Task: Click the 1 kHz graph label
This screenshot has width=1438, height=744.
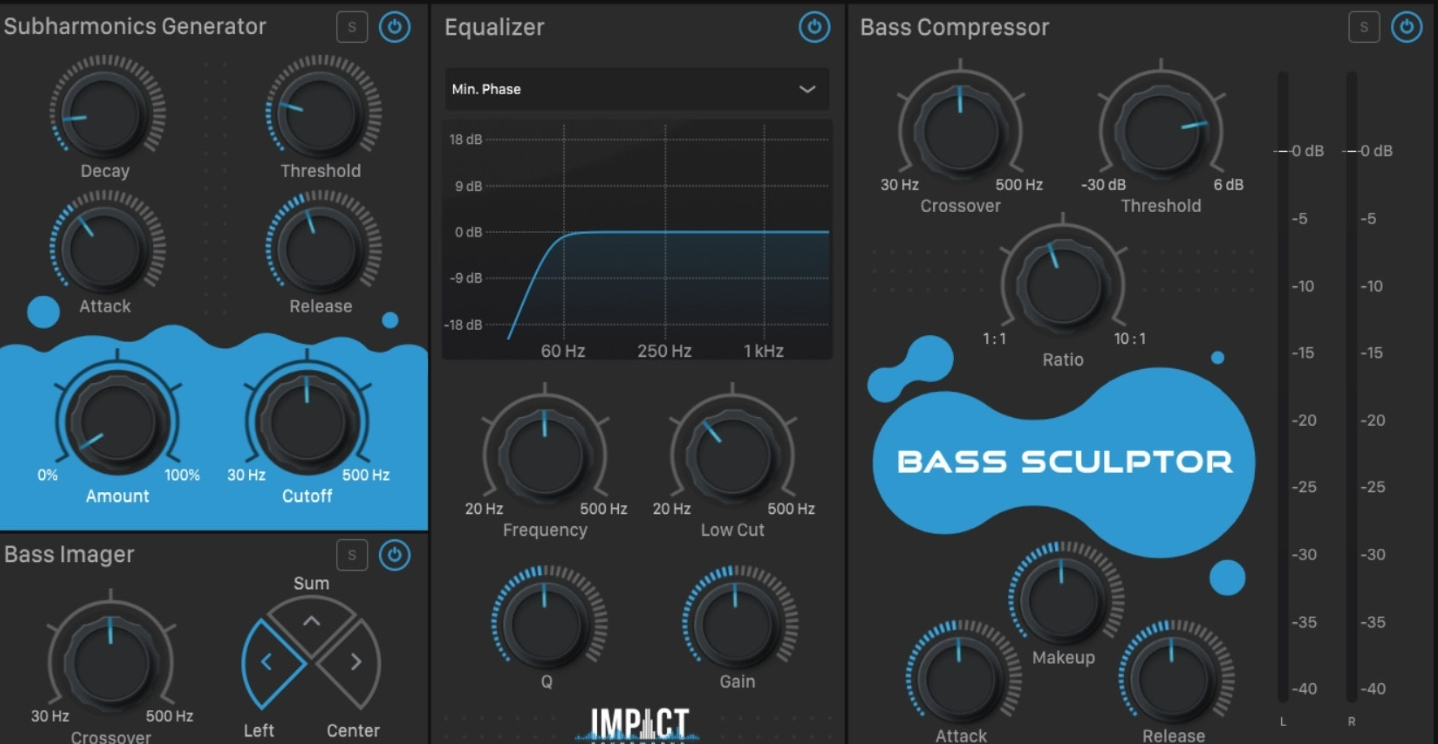Action: (764, 351)
